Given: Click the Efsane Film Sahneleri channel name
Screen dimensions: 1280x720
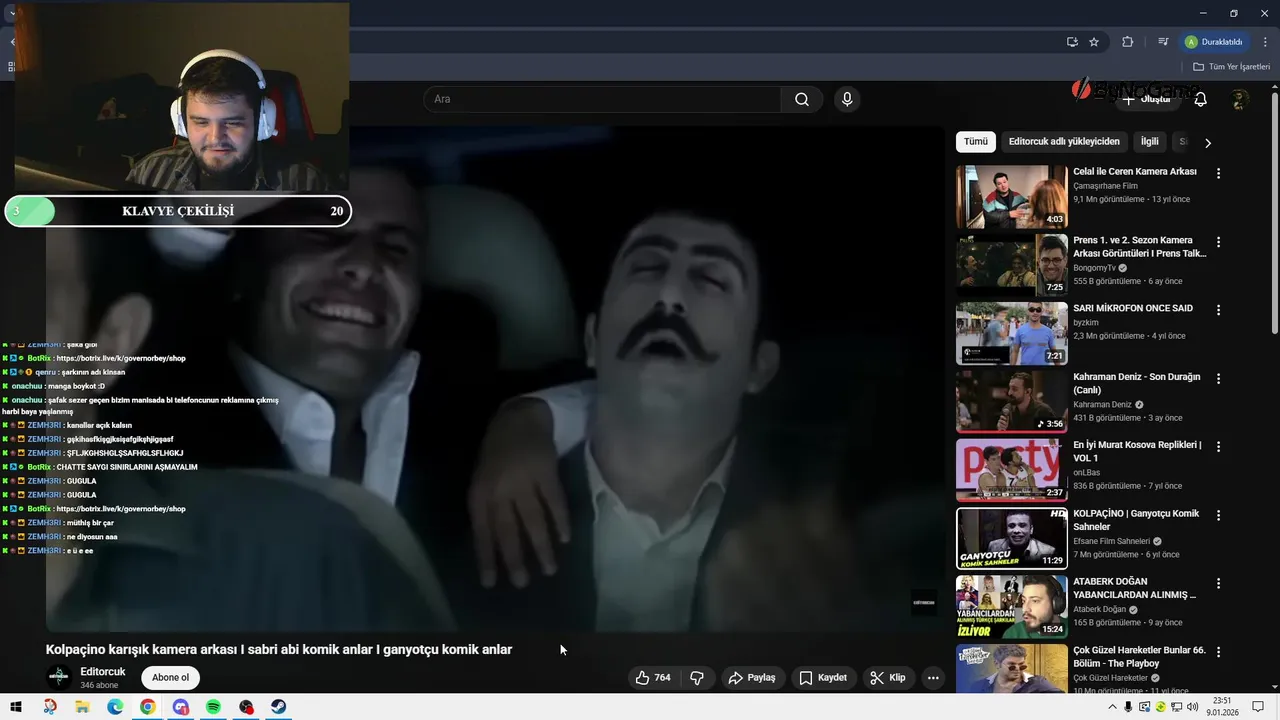Looking at the screenshot, I should coord(1111,541).
